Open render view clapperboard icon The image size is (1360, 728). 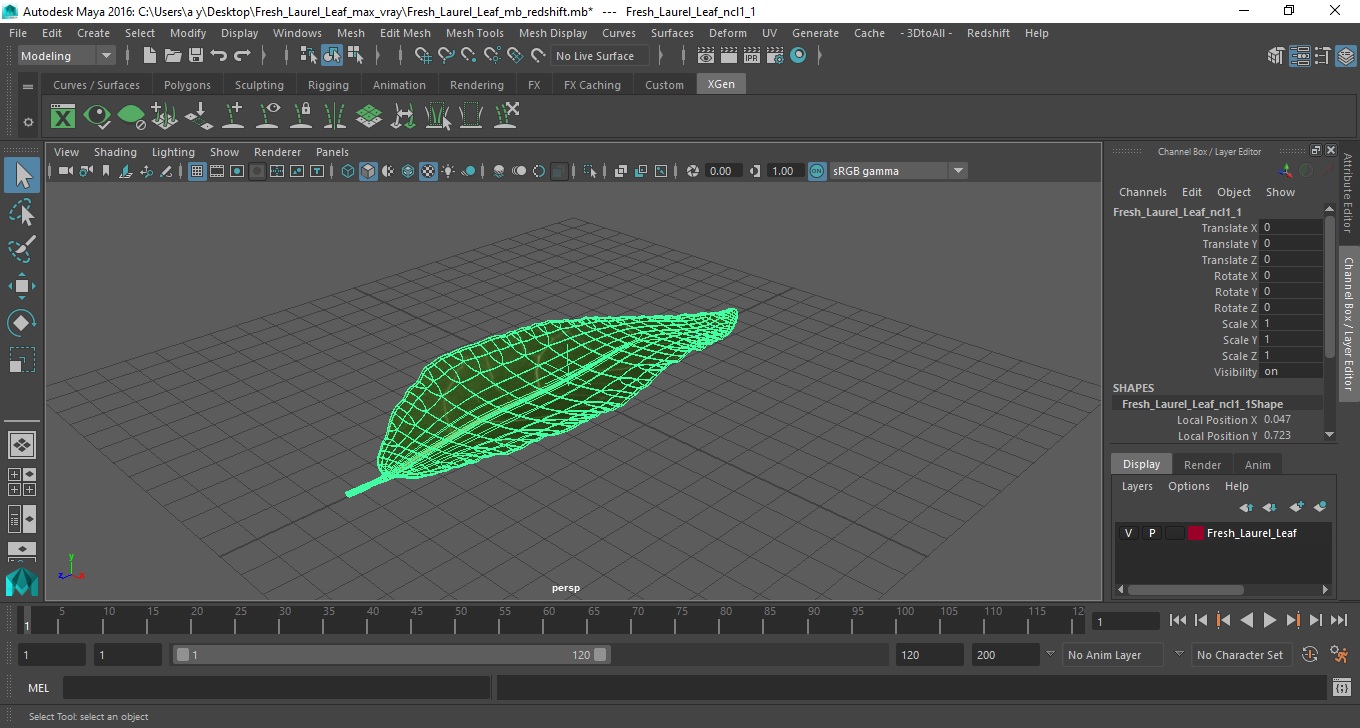[x=706, y=56]
